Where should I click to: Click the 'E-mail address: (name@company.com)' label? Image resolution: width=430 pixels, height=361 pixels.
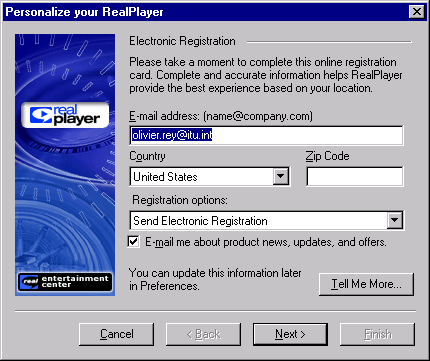click(x=221, y=116)
